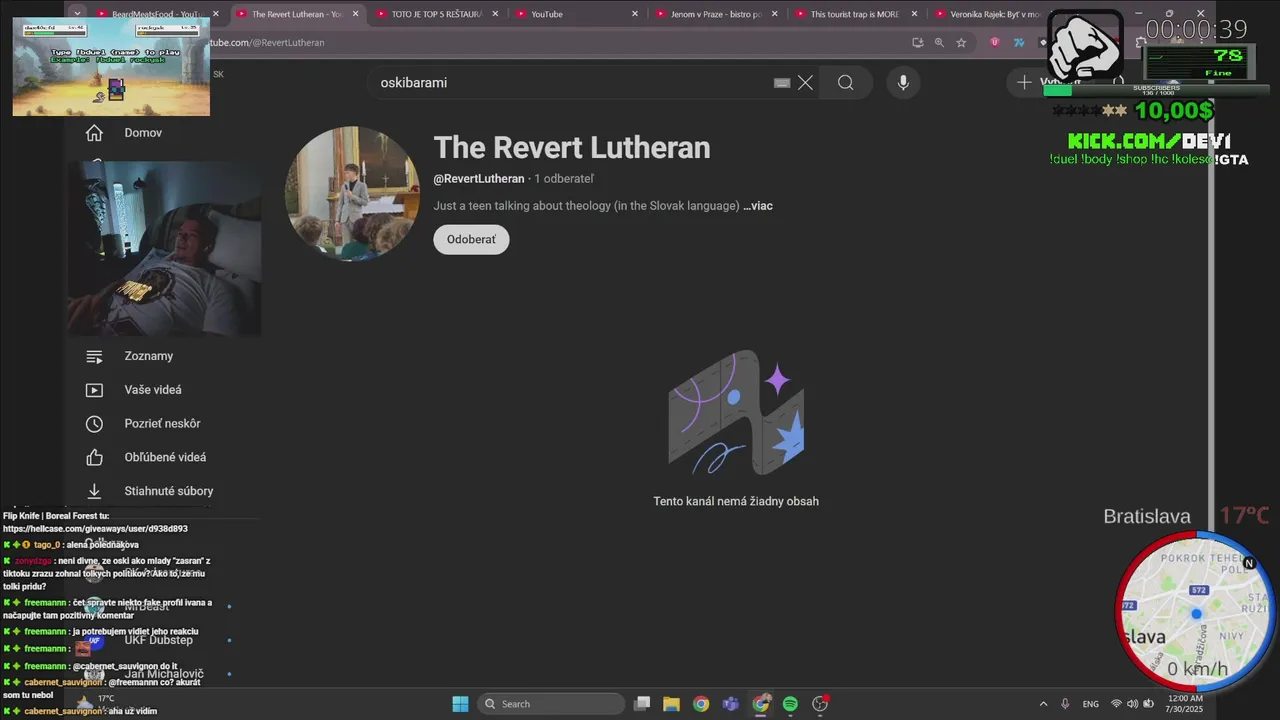The image size is (1280, 720).
Task: Click the install app icon in address bar
Action: (917, 43)
